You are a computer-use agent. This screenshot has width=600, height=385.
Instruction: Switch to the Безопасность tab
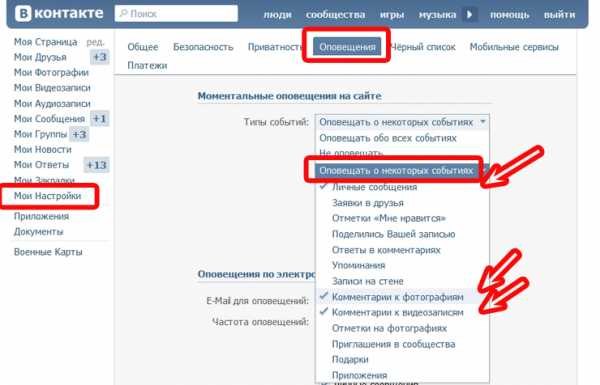coord(203,47)
